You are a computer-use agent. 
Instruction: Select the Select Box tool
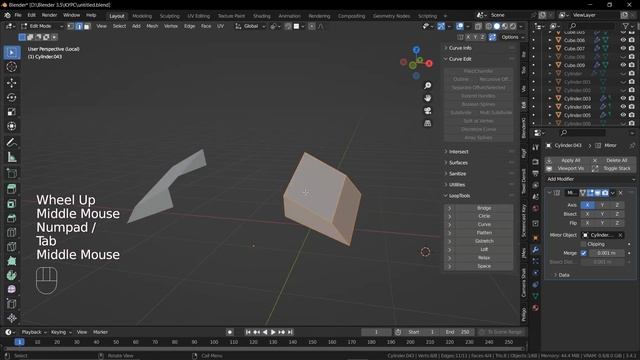coord(11,53)
